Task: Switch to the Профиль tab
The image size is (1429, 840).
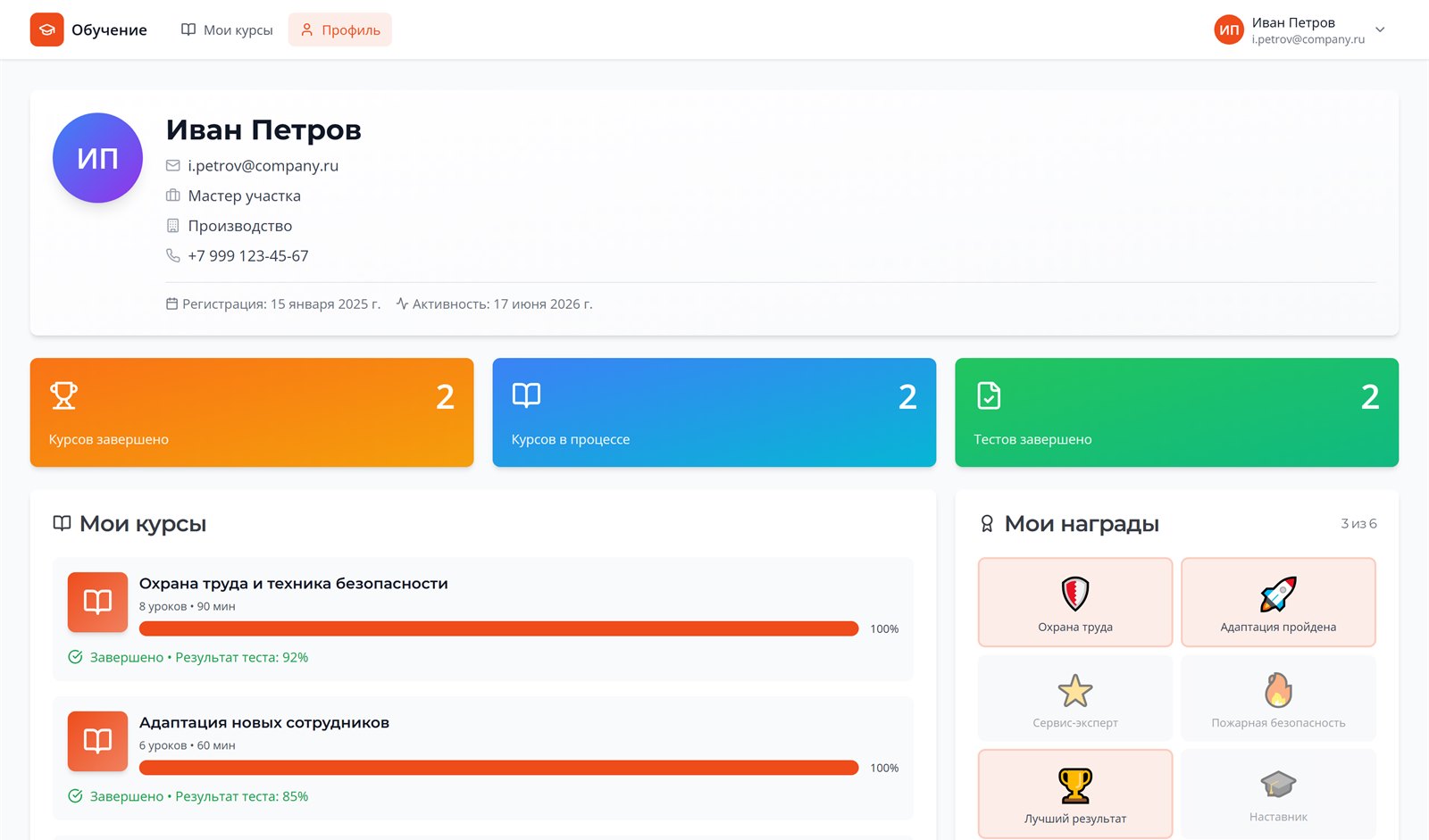Action: click(x=340, y=29)
